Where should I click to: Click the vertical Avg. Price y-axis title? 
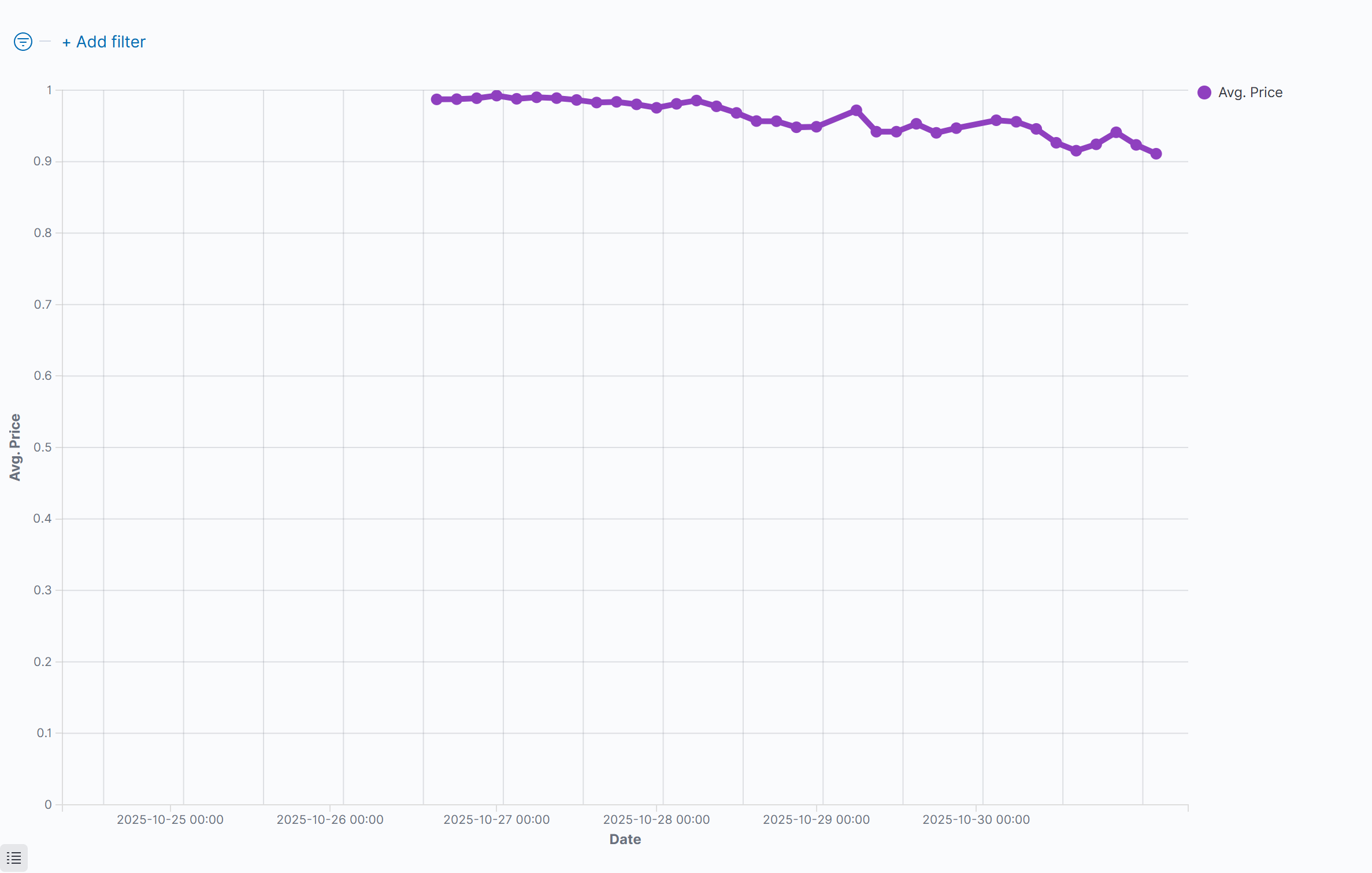point(15,447)
